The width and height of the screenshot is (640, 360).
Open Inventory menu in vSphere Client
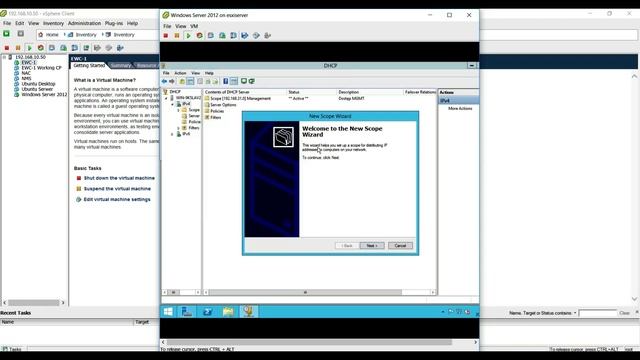tap(53, 23)
